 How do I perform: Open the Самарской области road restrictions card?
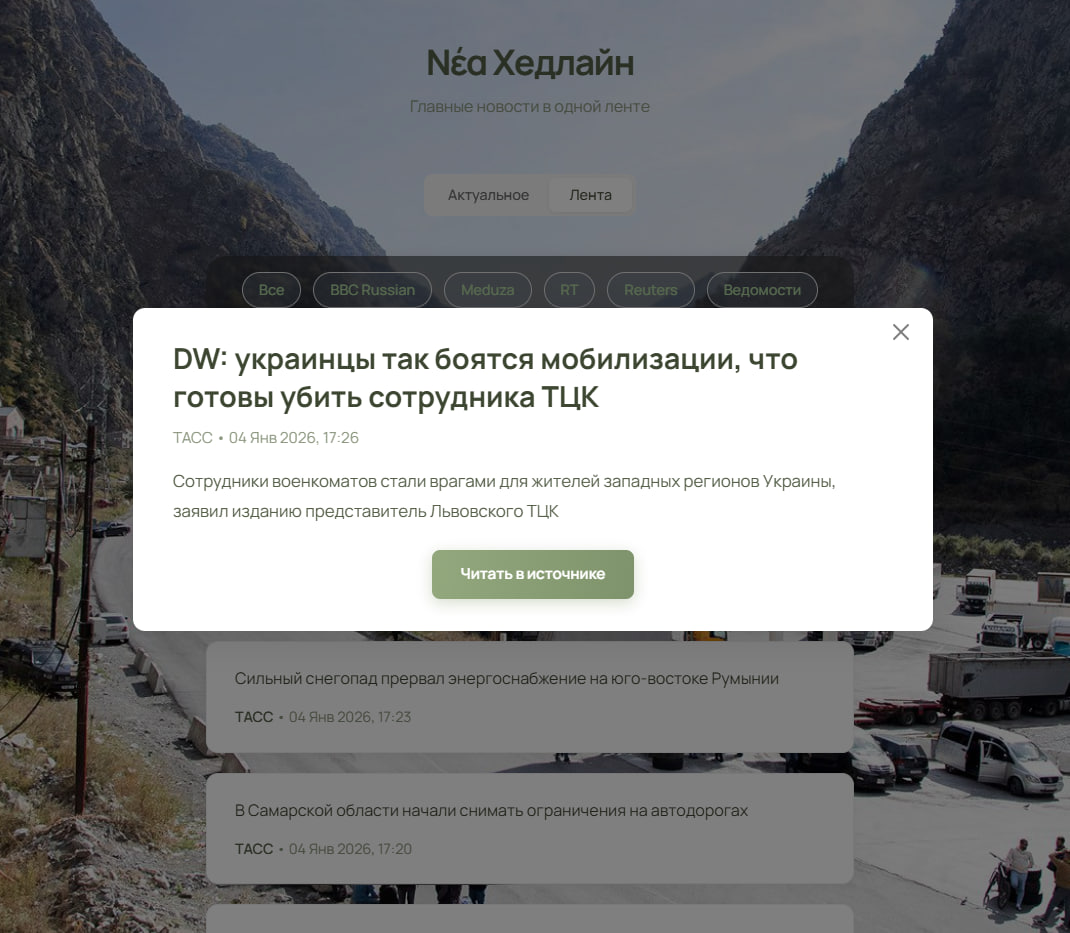coord(530,828)
